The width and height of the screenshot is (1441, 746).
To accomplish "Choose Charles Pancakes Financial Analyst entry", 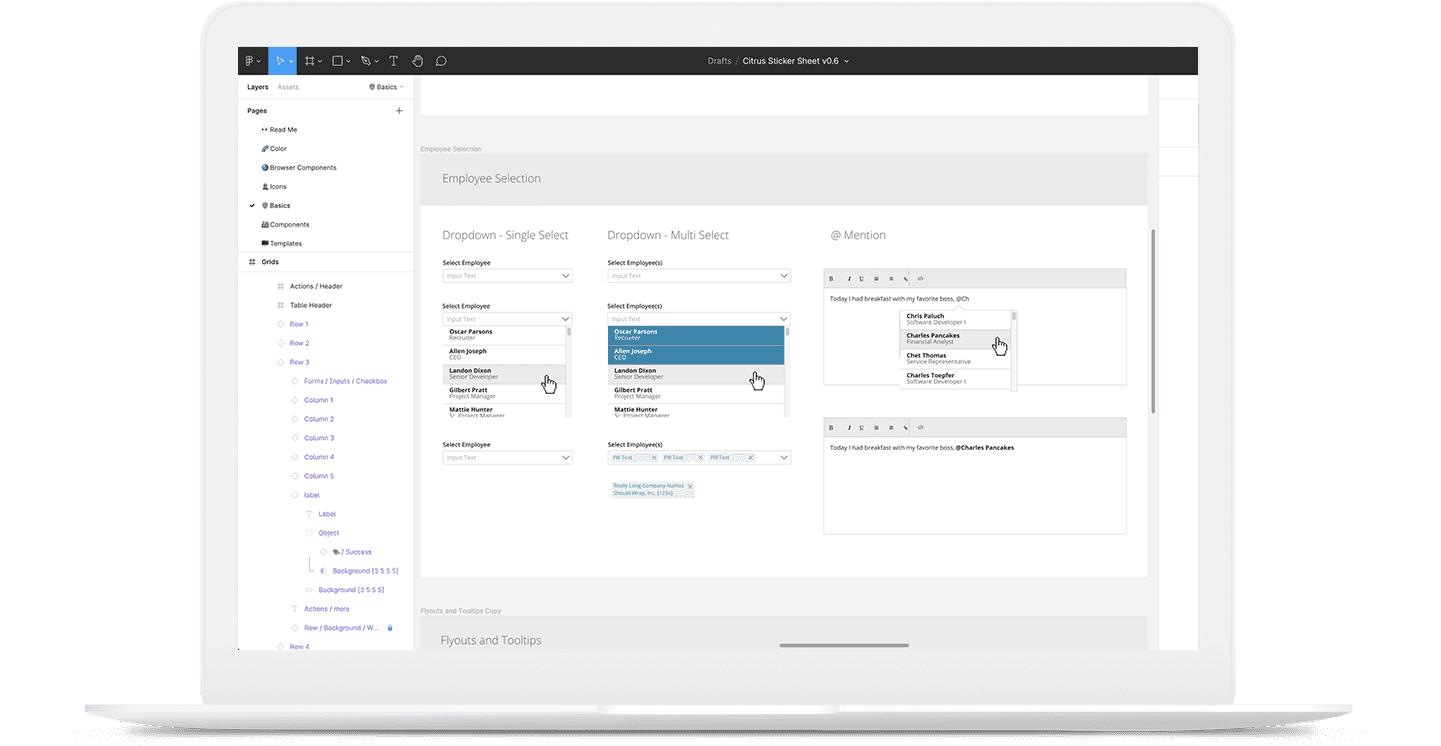I will (955, 339).
